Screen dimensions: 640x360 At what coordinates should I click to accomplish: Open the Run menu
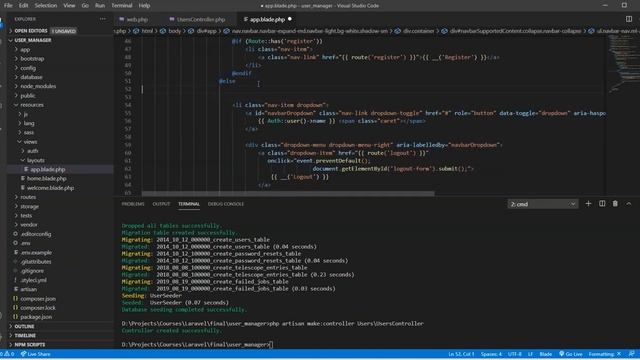pos(100,6)
